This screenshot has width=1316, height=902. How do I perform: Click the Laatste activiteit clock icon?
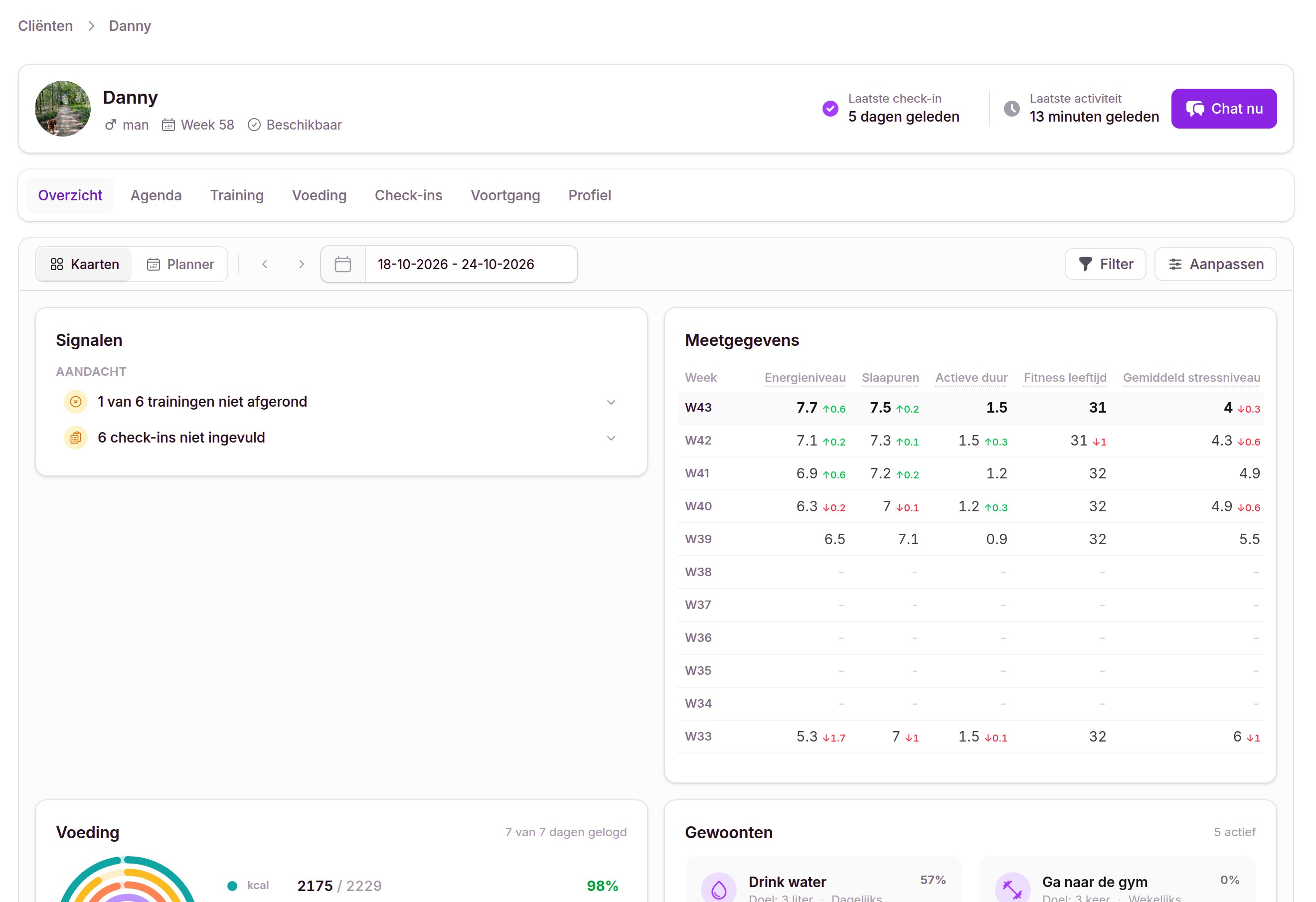1011,108
